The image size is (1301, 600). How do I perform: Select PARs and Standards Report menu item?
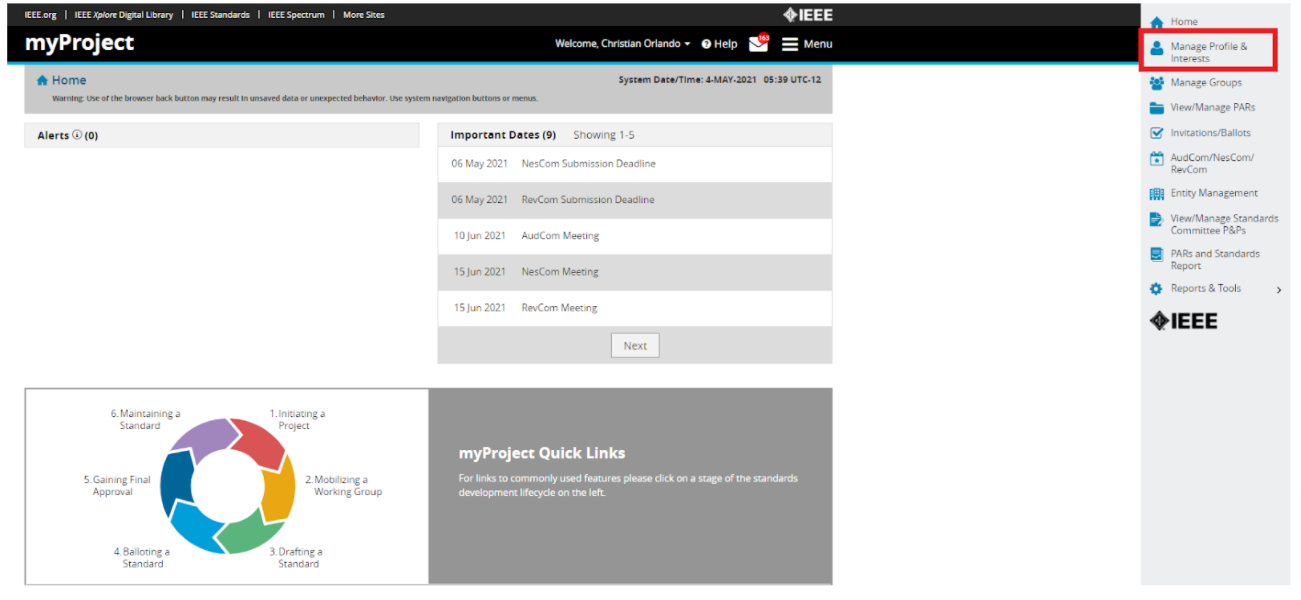pyautogui.click(x=1215, y=260)
